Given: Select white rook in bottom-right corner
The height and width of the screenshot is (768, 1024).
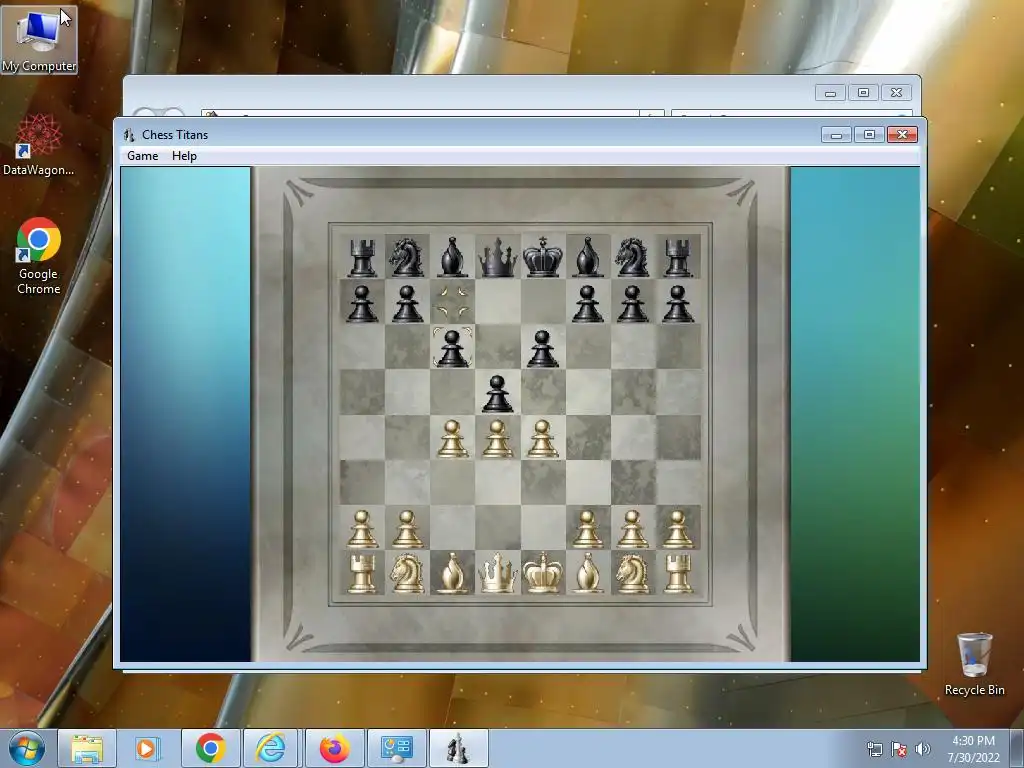Looking at the screenshot, I should 678,574.
